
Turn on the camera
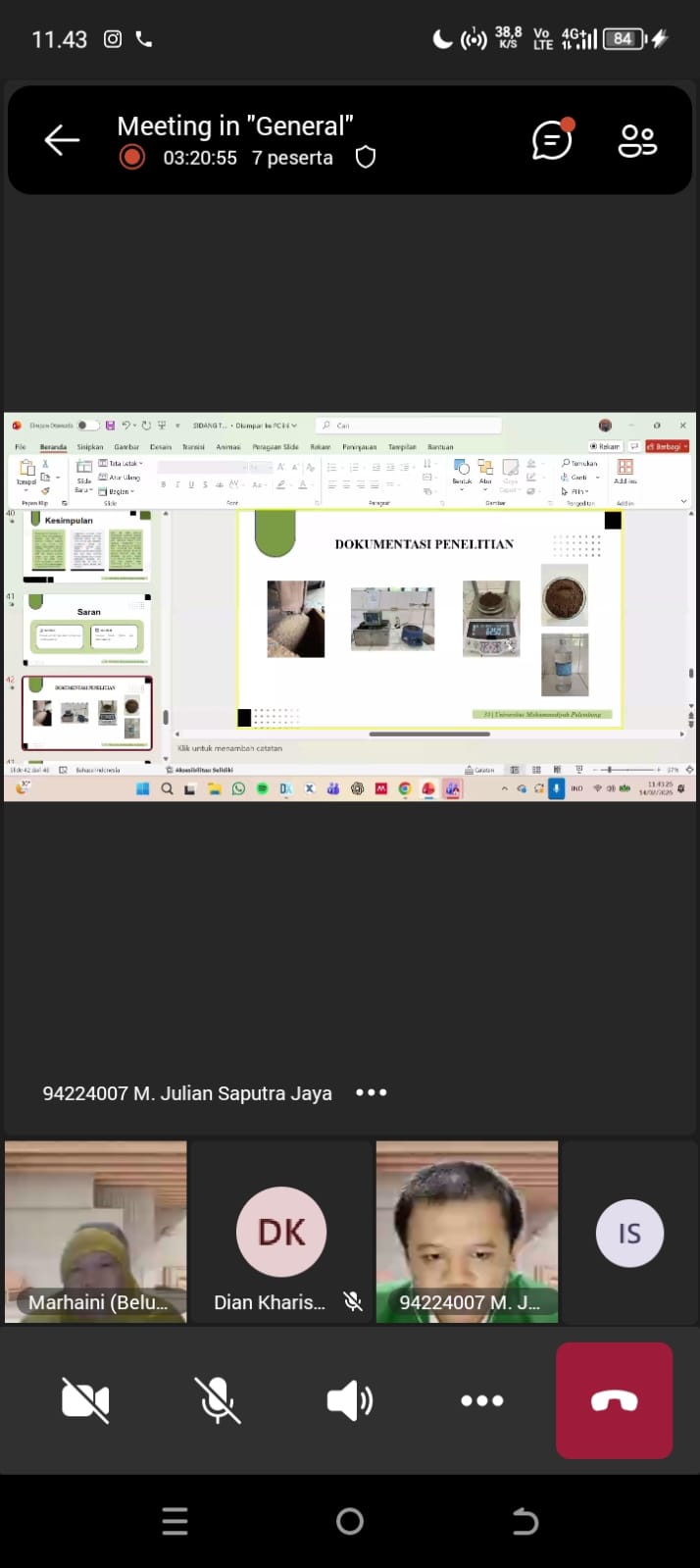point(85,1400)
